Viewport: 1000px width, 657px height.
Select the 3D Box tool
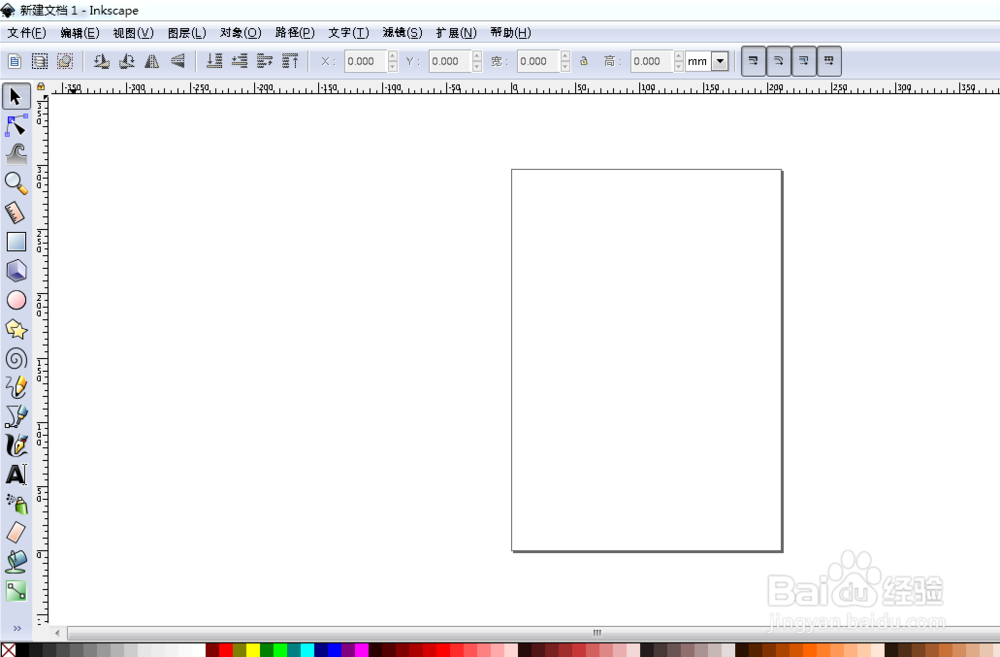point(16,271)
